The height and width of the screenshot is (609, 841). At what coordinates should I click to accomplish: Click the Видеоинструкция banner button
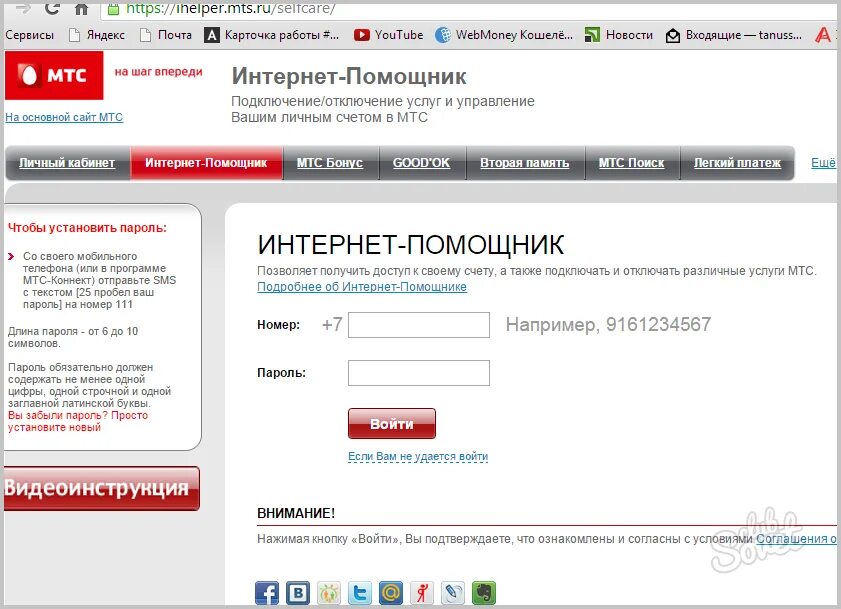(101, 488)
